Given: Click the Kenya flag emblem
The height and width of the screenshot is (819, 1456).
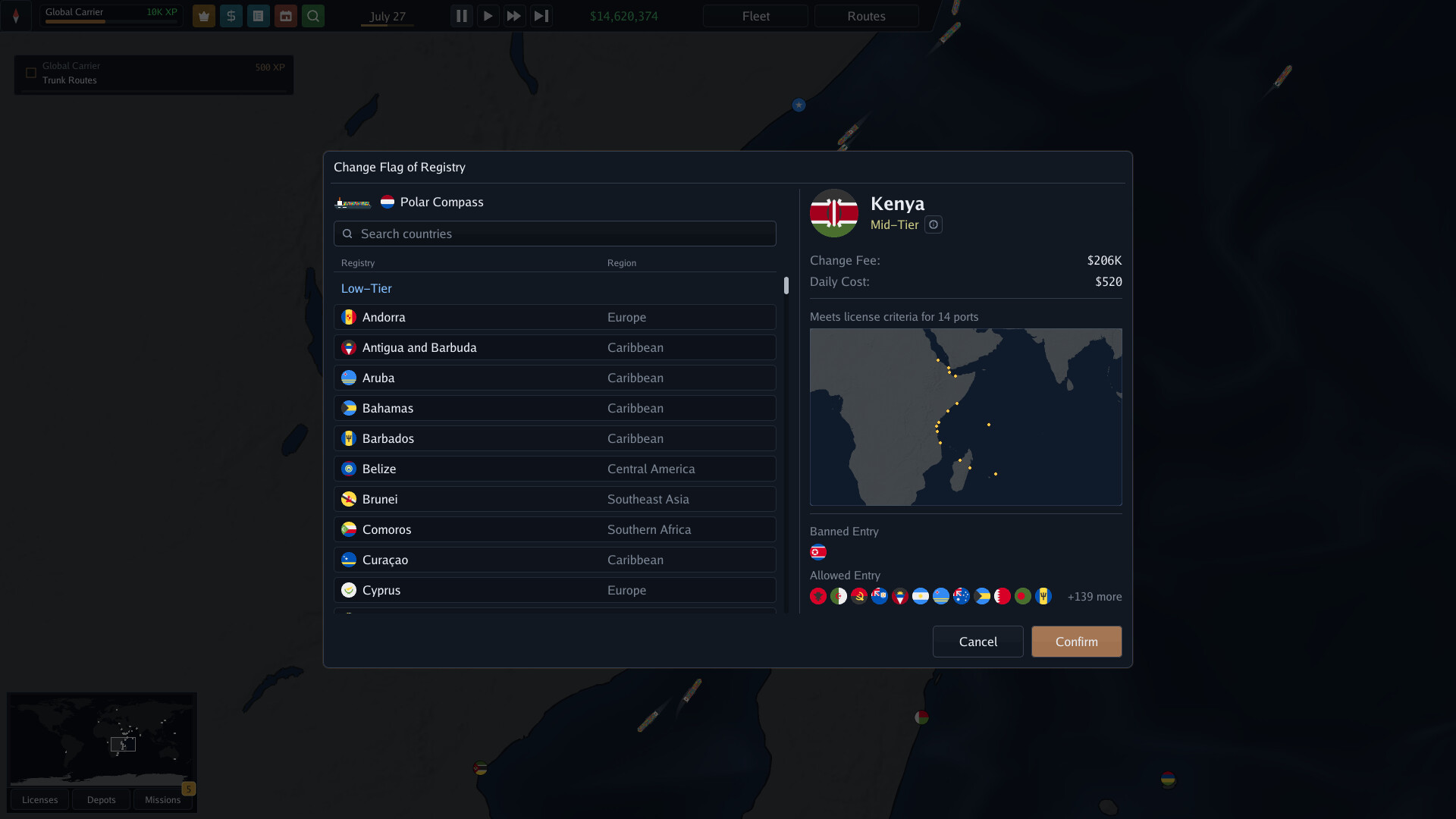Looking at the screenshot, I should click(x=834, y=213).
